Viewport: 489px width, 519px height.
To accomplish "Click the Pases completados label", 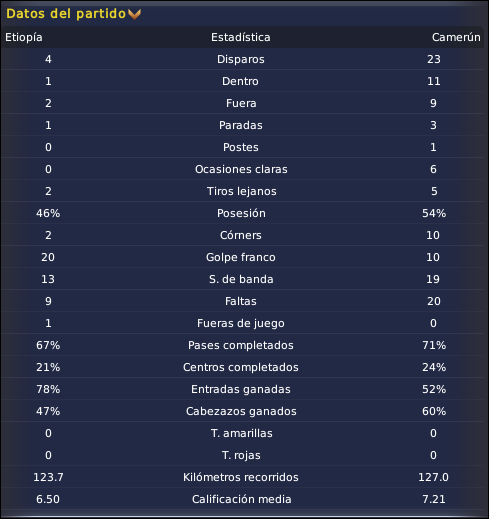I will pos(241,345).
